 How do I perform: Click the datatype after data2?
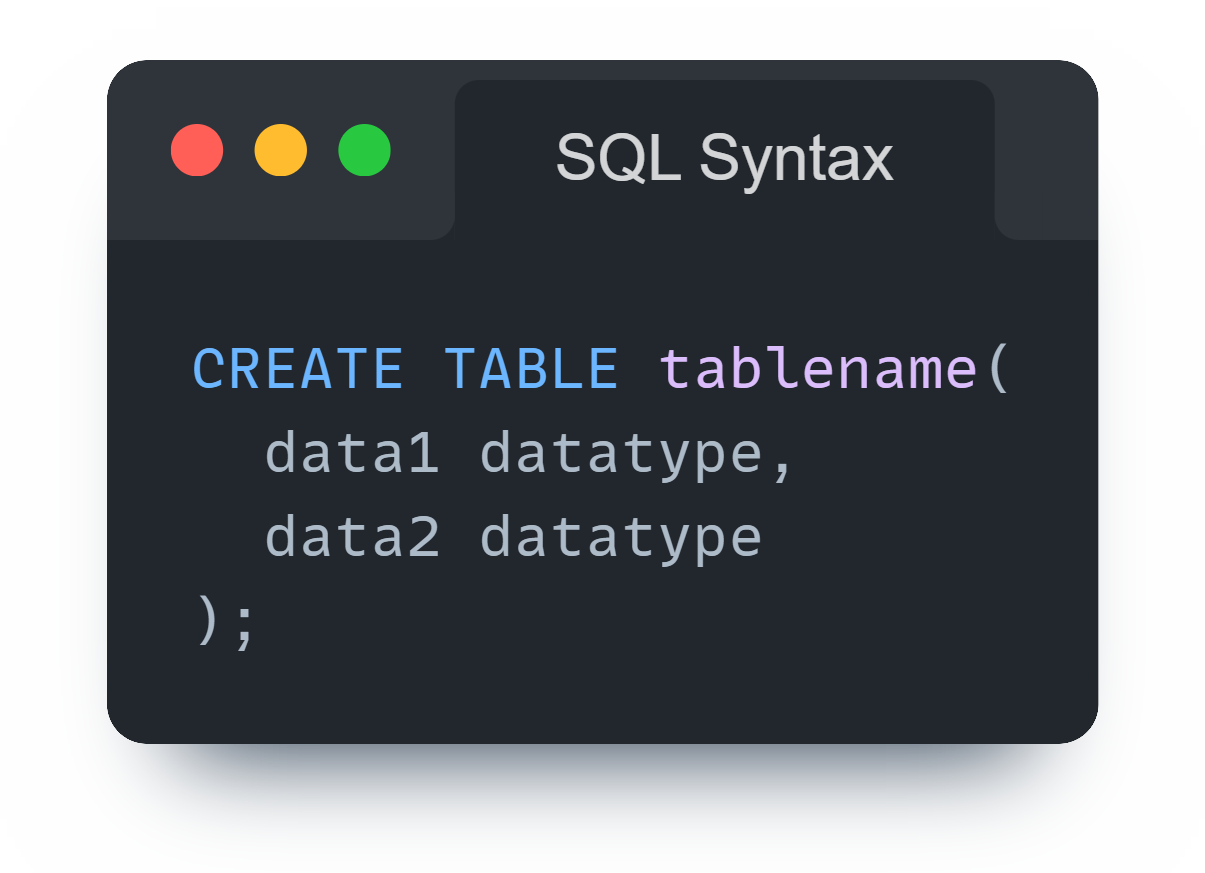[x=621, y=541]
